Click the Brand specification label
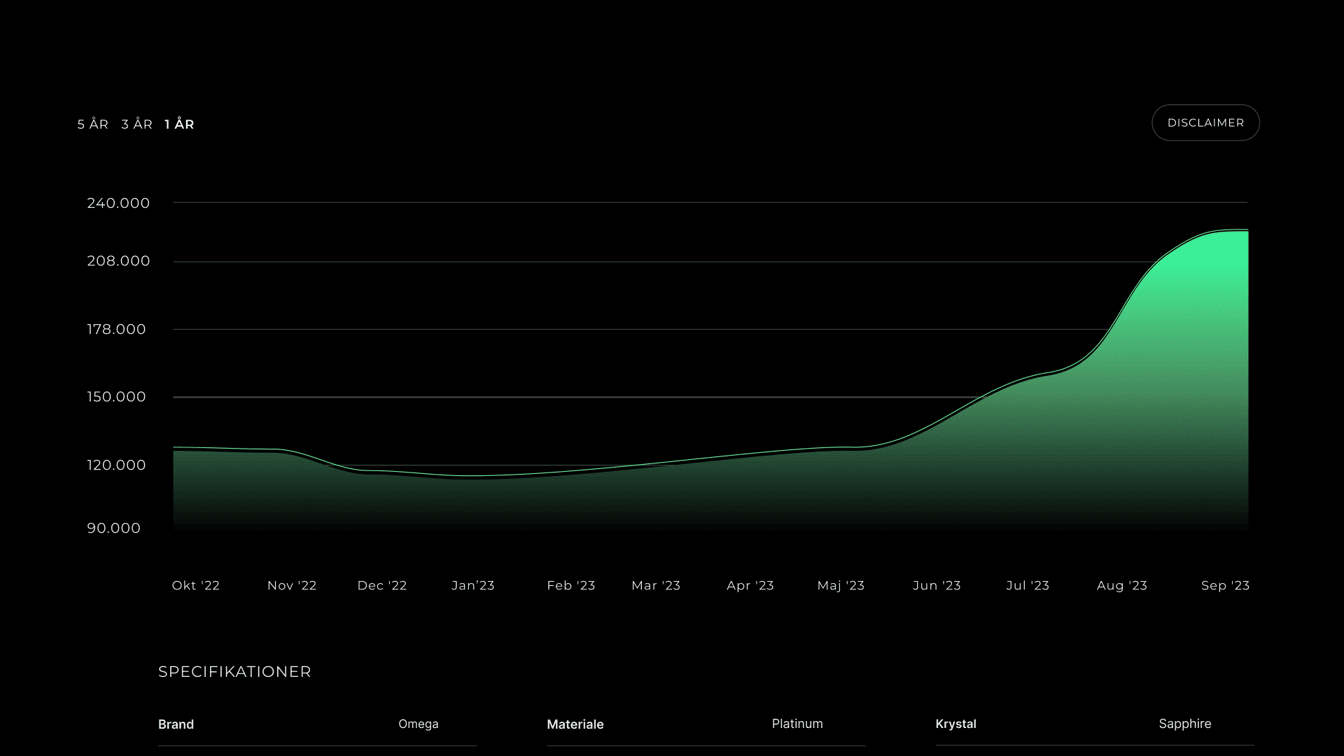The height and width of the screenshot is (756, 1344). click(x=176, y=724)
